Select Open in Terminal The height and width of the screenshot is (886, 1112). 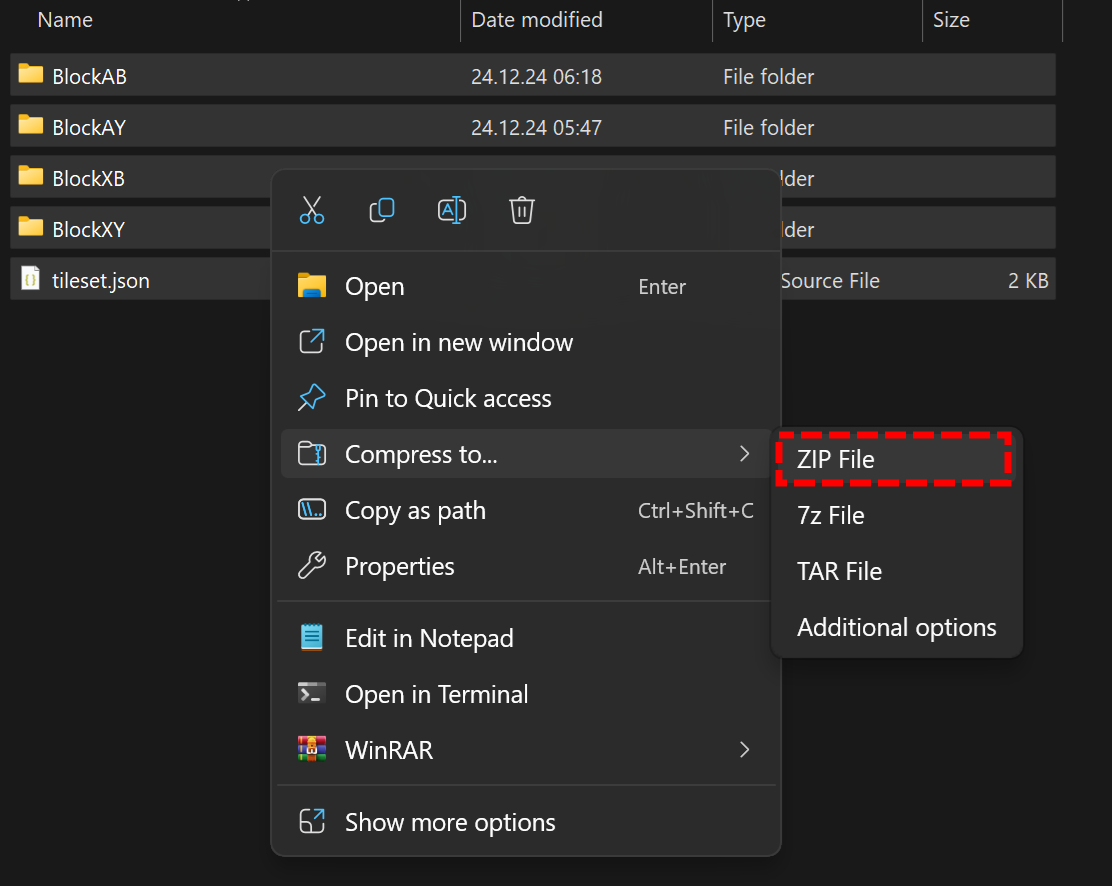[526, 694]
